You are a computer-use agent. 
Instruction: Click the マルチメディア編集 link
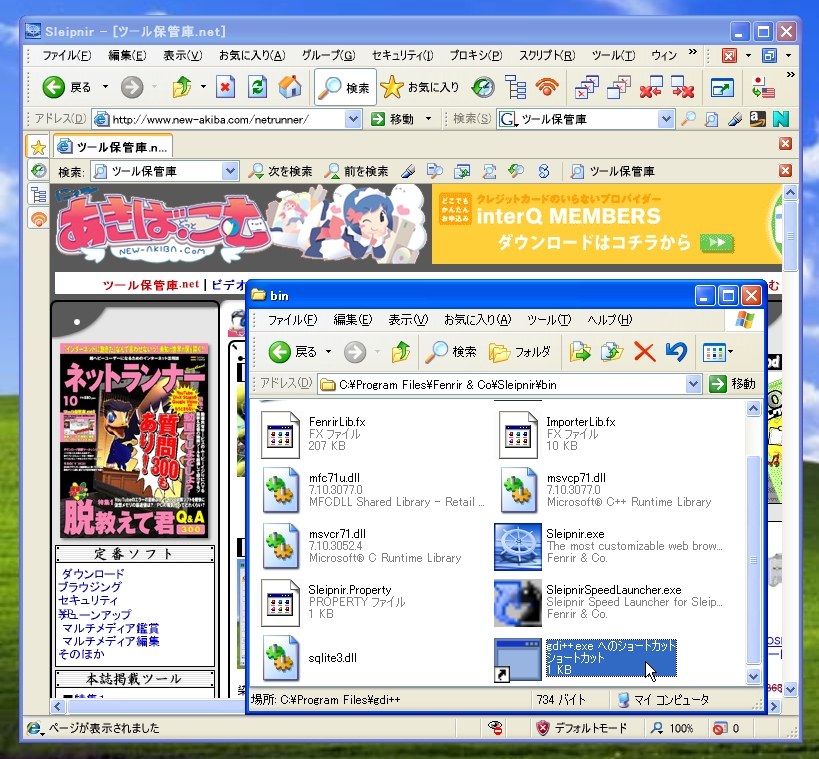click(110, 641)
